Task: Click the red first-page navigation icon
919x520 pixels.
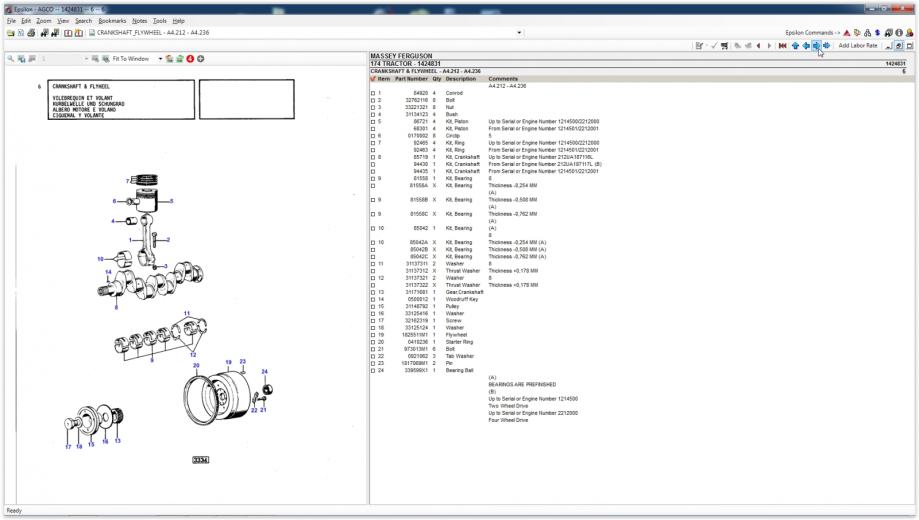Action: (x=782, y=46)
